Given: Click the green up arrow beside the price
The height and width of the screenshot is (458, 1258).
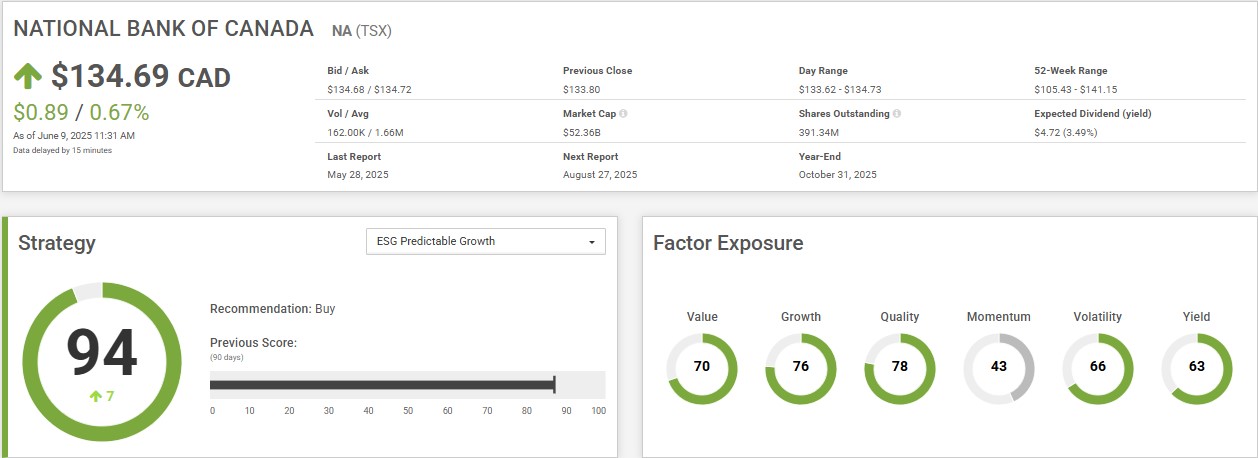Looking at the screenshot, I should 28,76.
